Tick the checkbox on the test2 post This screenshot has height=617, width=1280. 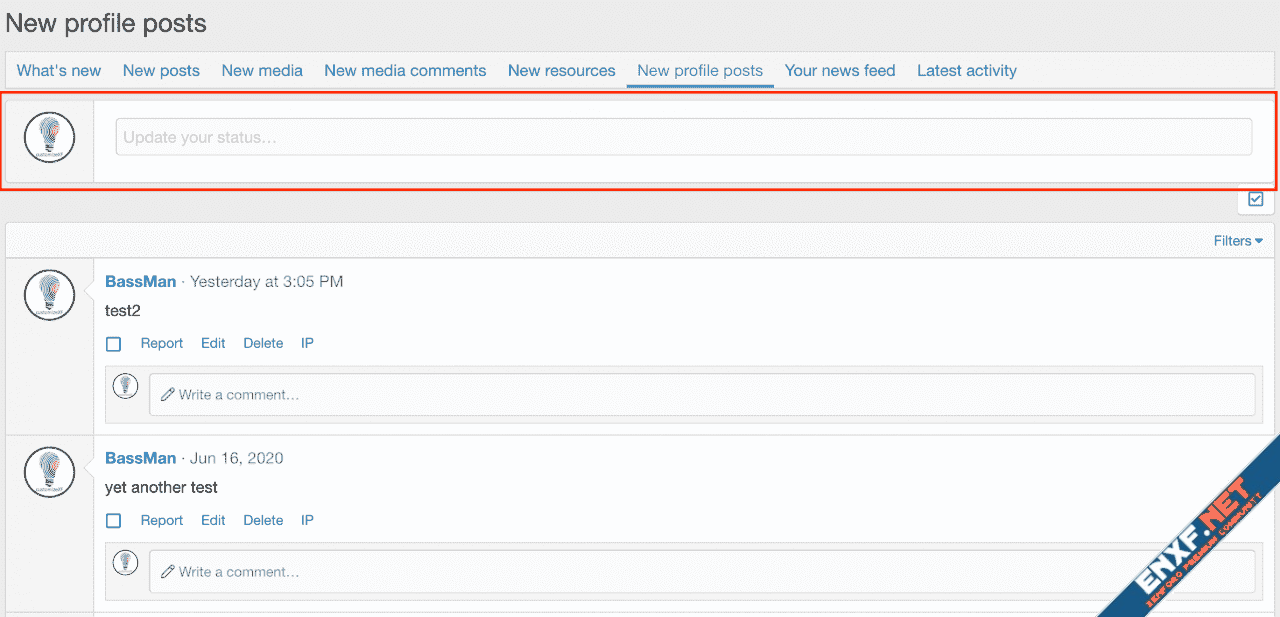[x=114, y=344]
